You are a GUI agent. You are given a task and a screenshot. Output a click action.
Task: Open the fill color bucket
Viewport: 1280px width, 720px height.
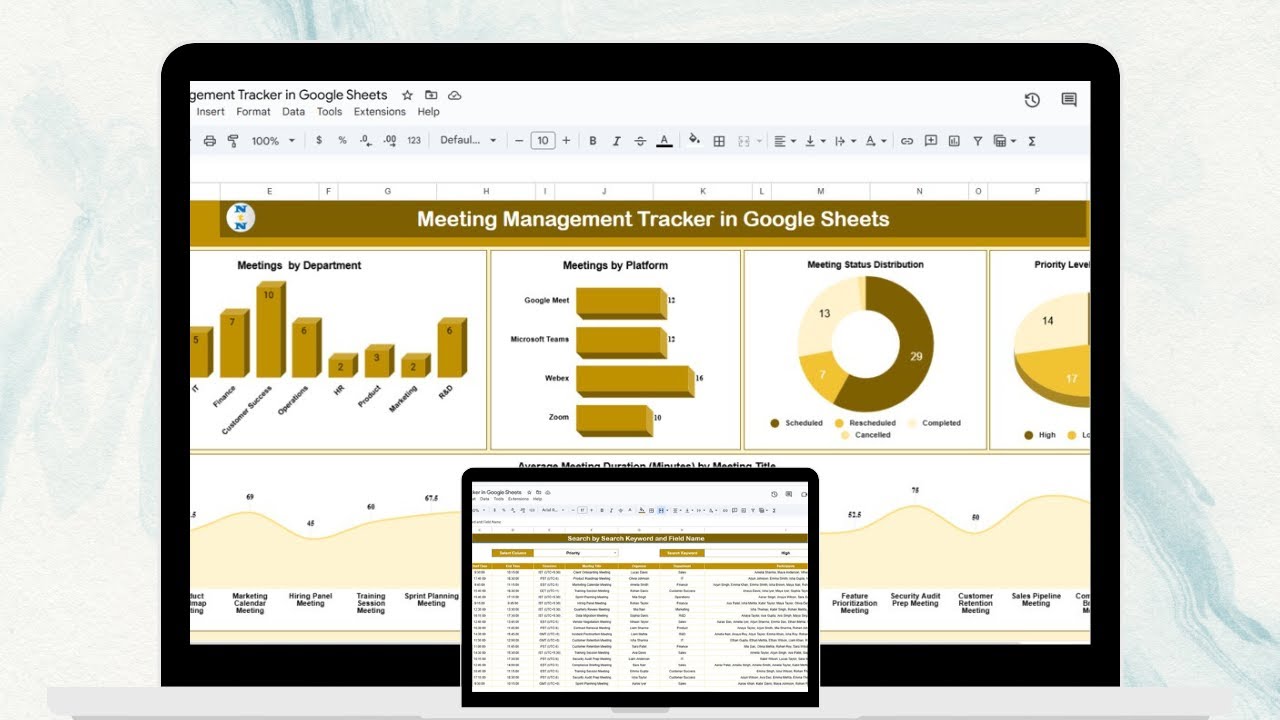click(695, 141)
